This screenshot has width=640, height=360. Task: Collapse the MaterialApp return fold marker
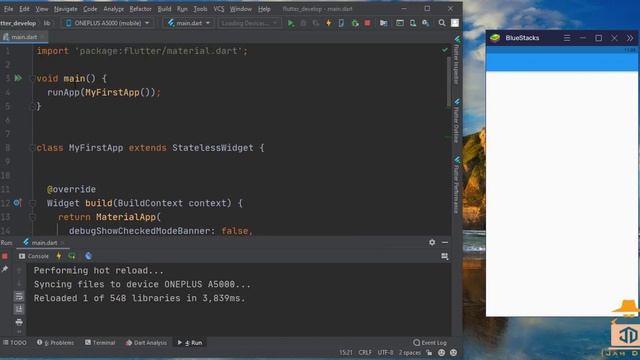coord(33,217)
